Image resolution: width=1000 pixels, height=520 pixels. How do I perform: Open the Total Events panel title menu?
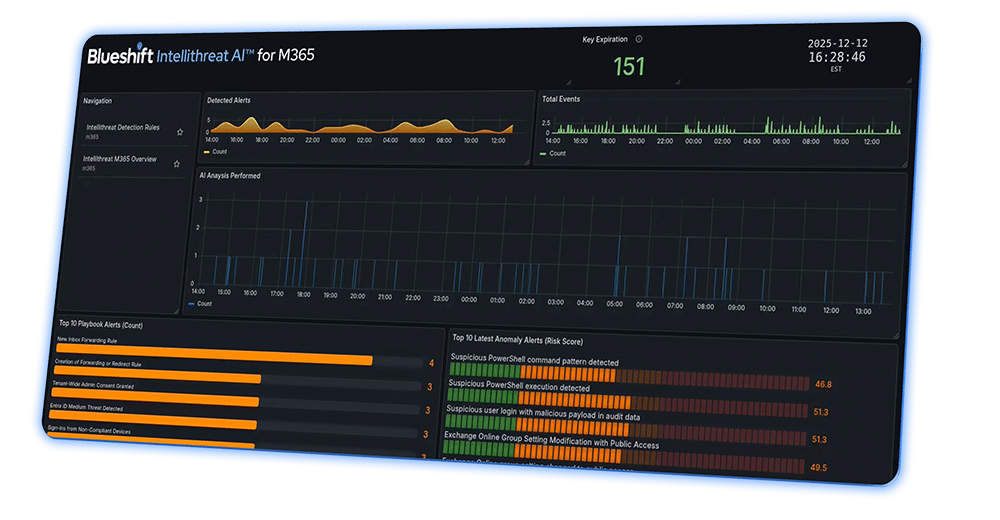(560, 99)
